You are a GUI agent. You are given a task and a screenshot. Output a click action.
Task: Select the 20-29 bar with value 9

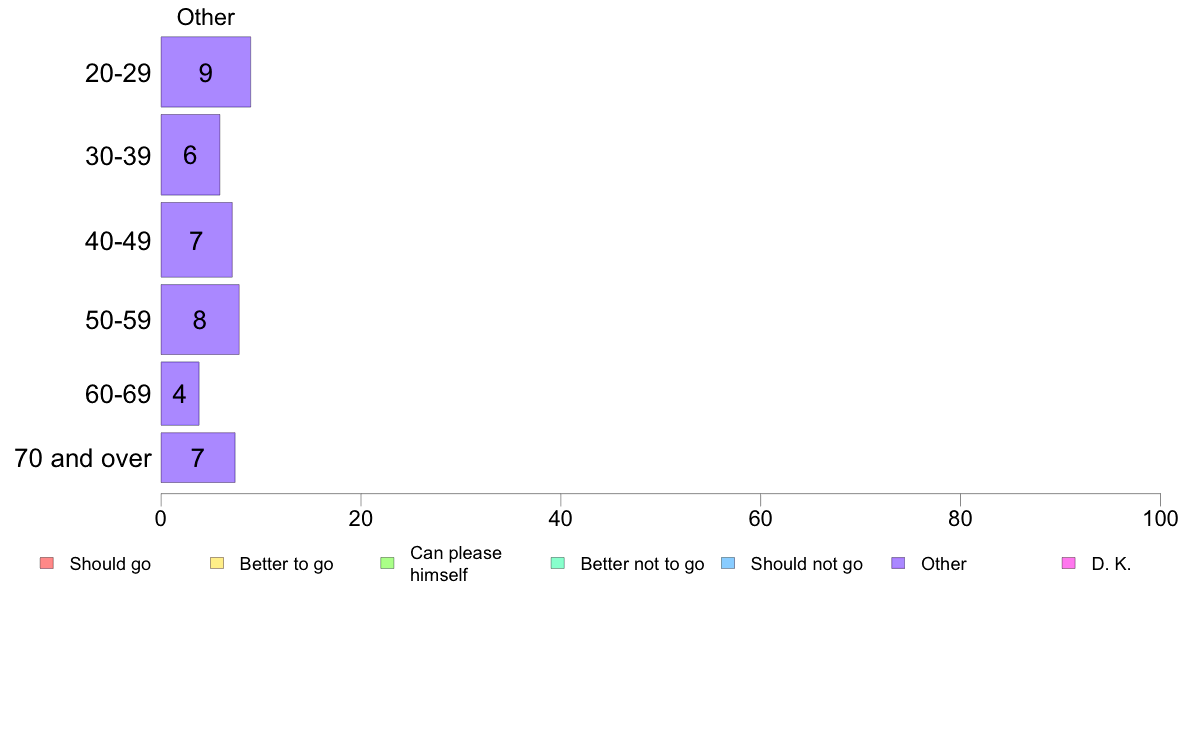(x=205, y=72)
